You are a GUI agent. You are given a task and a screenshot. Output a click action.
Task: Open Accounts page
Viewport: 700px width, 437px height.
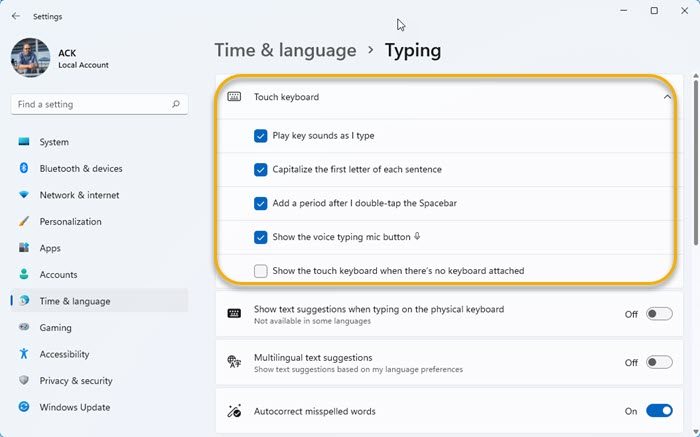click(99, 274)
